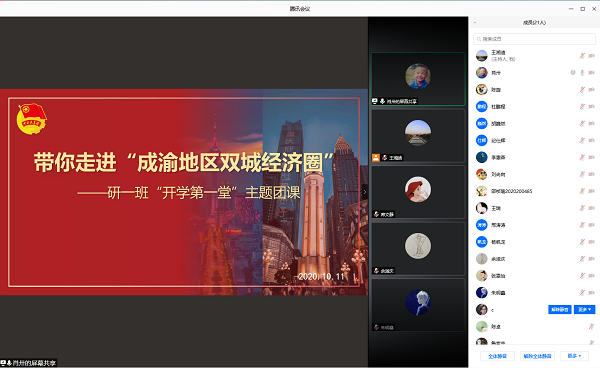The image size is (600, 368).
Task: Click the shield icon in the child-photo member's row
Action: coord(573,73)
